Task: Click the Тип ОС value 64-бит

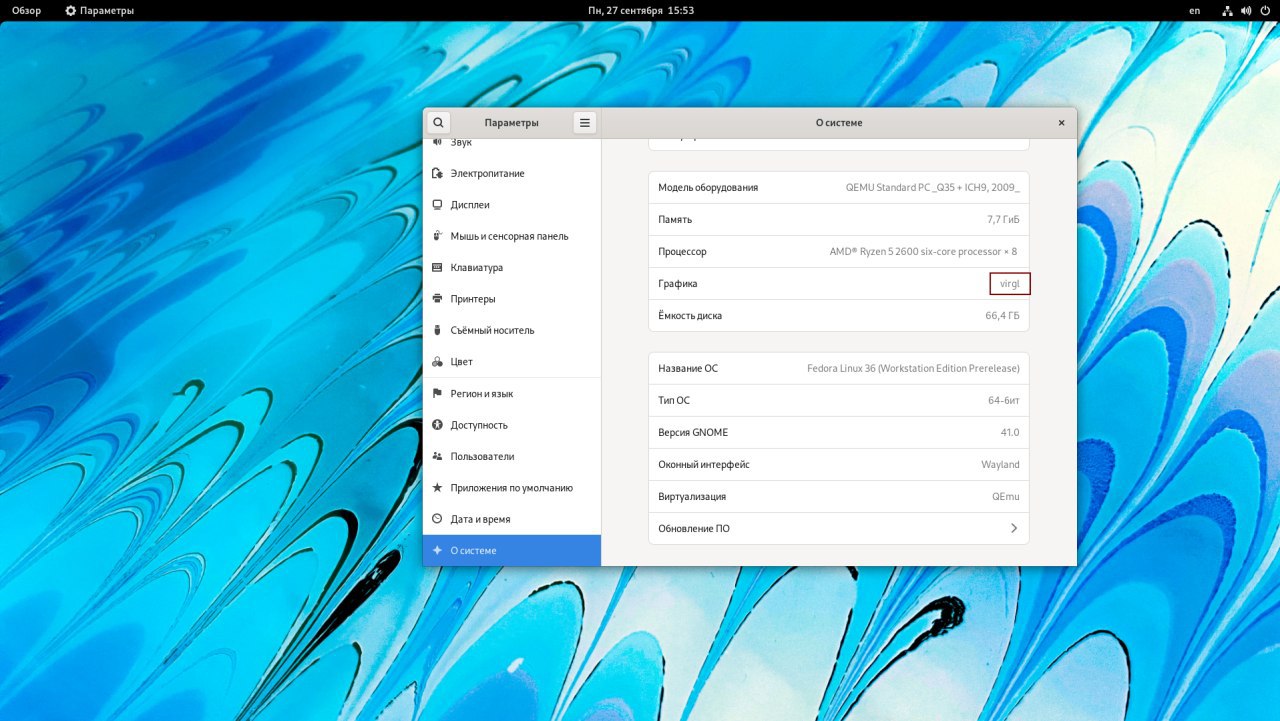Action: pyautogui.click(x=1004, y=401)
